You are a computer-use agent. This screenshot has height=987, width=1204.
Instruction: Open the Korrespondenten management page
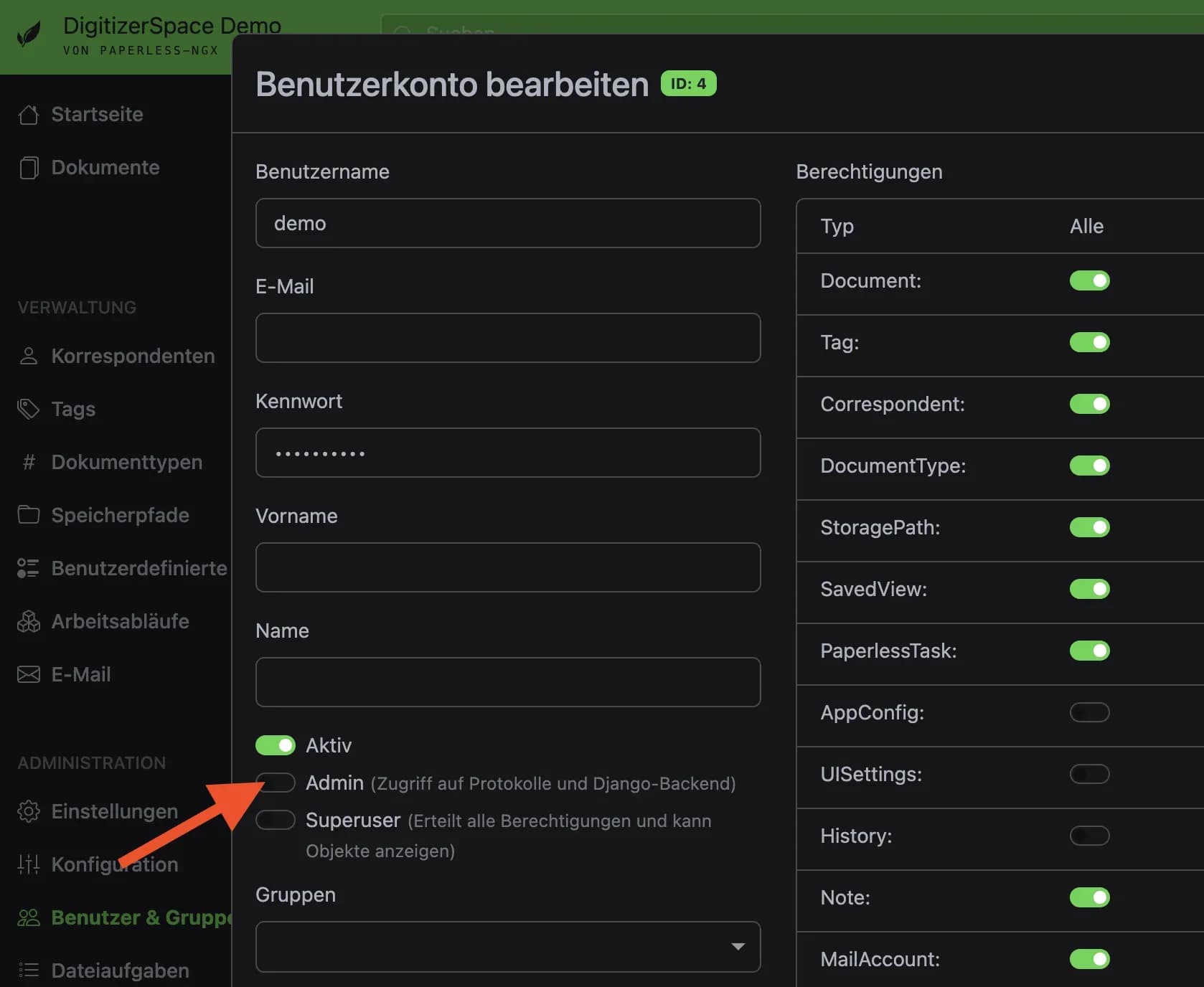[133, 356]
